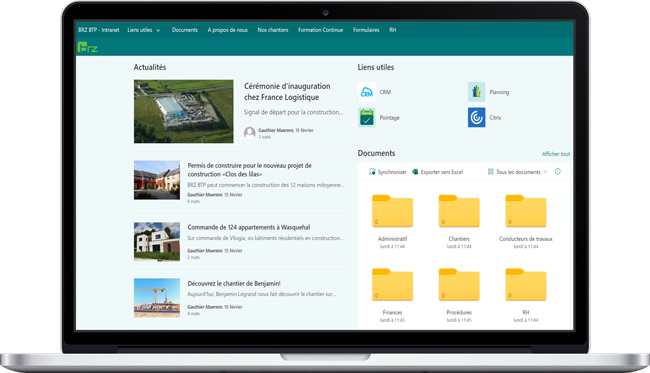Click the Actualités section heading

pyautogui.click(x=150, y=67)
